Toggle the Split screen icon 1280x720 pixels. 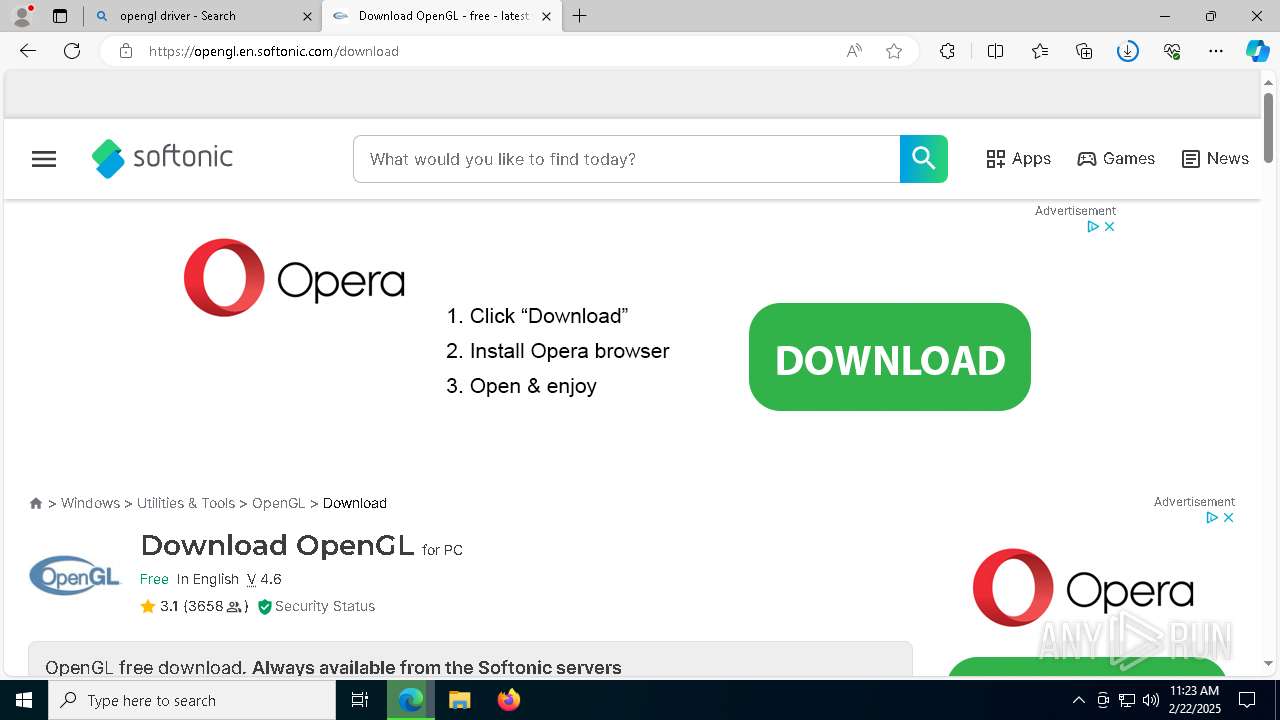(x=995, y=51)
